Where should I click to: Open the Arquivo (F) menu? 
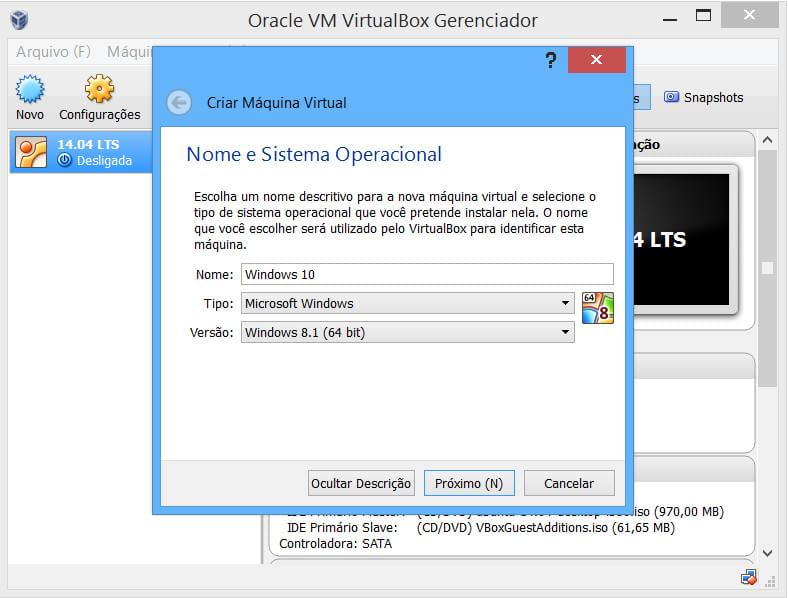coord(53,51)
